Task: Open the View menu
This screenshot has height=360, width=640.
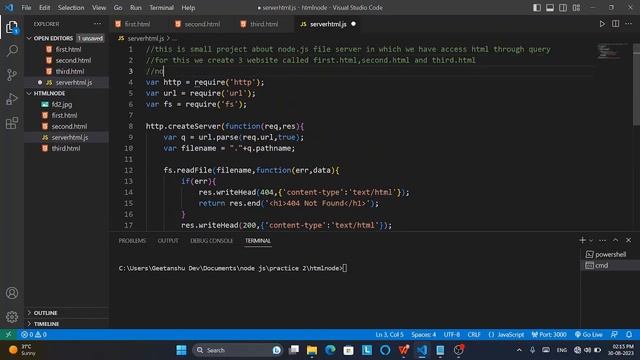Action: point(99,8)
